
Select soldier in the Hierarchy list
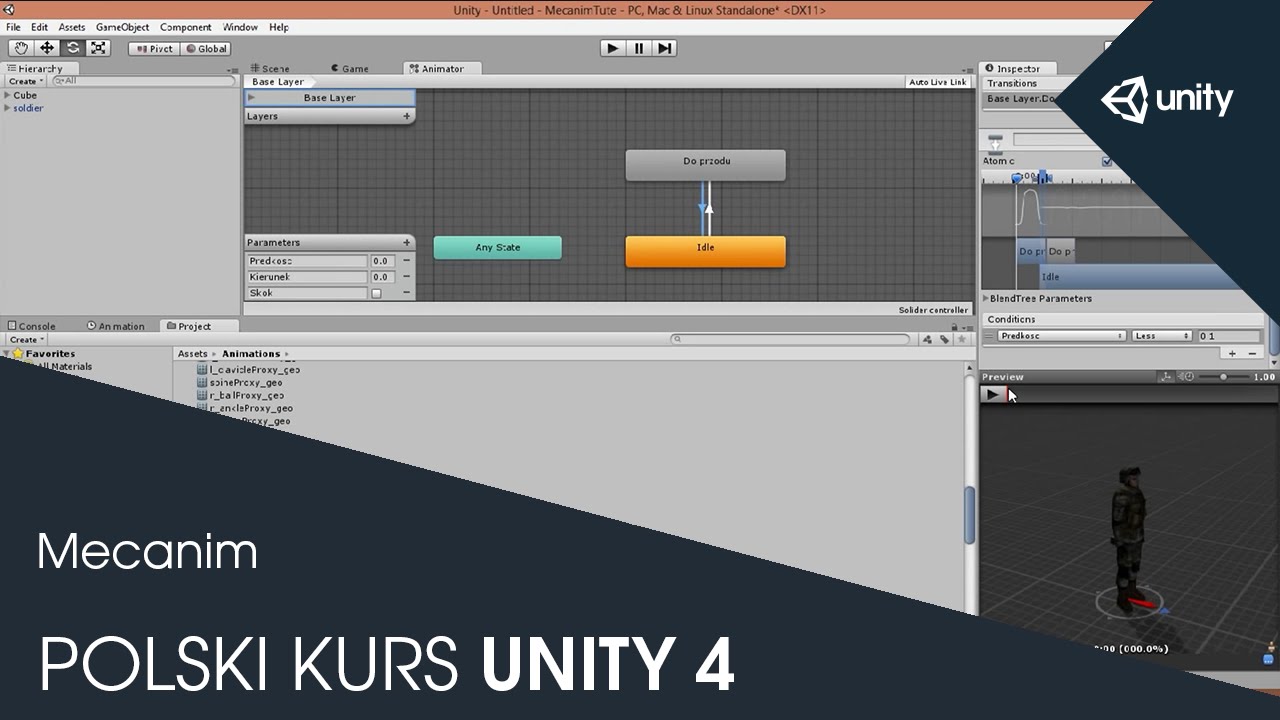pos(28,108)
